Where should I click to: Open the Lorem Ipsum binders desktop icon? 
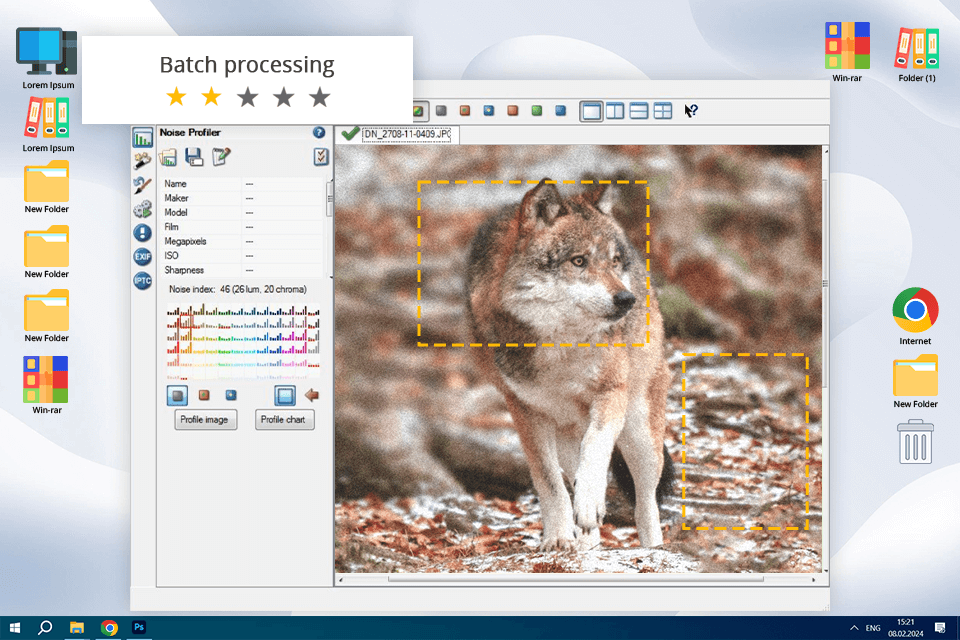coord(48,126)
